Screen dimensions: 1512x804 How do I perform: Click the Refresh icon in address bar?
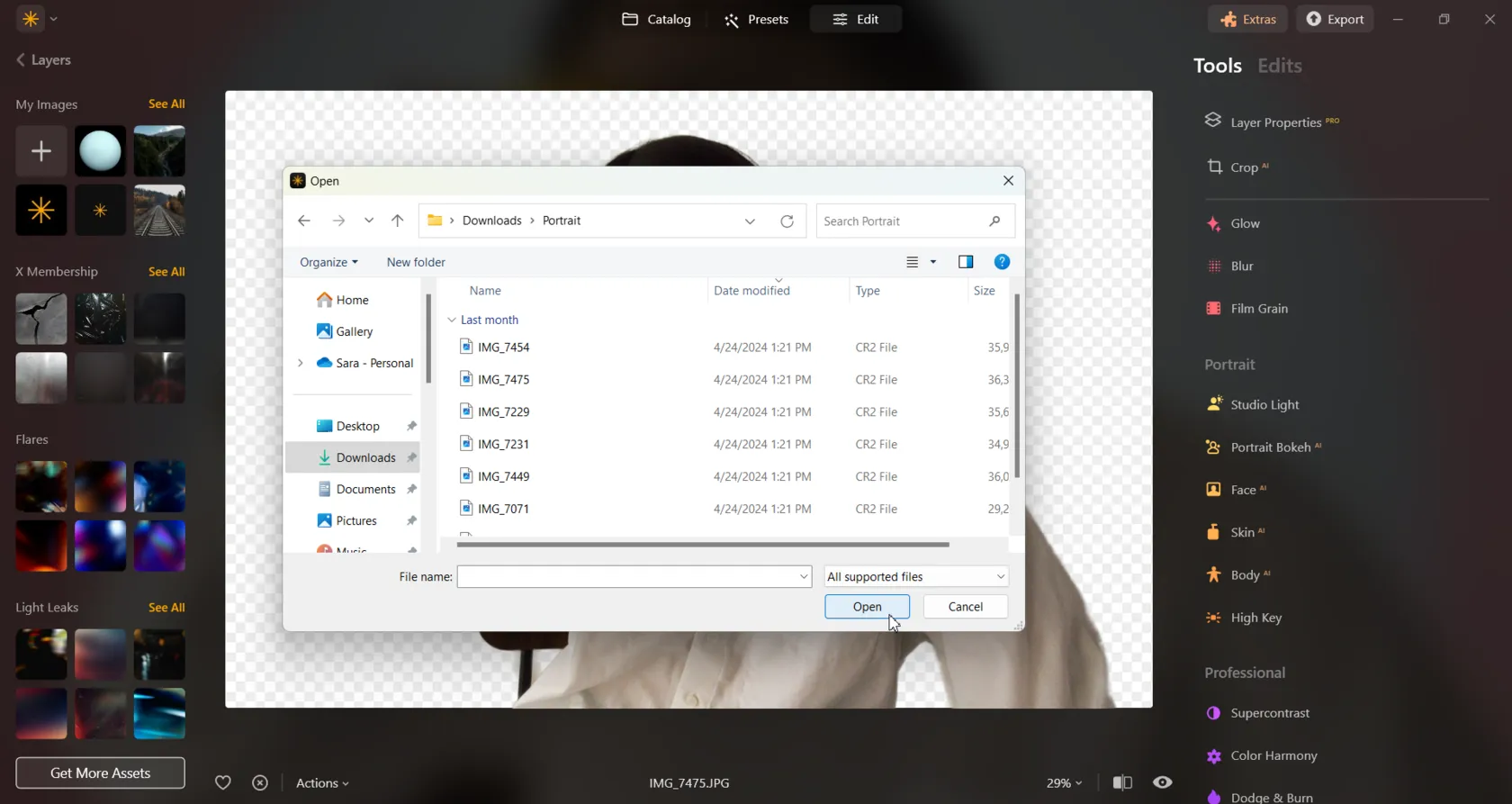[x=787, y=221]
